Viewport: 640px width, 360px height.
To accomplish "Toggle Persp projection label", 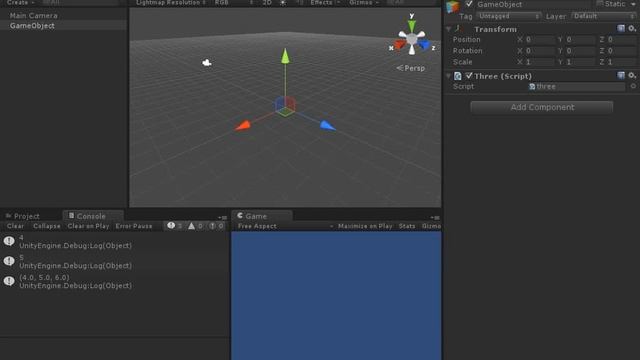I will tap(411, 68).
